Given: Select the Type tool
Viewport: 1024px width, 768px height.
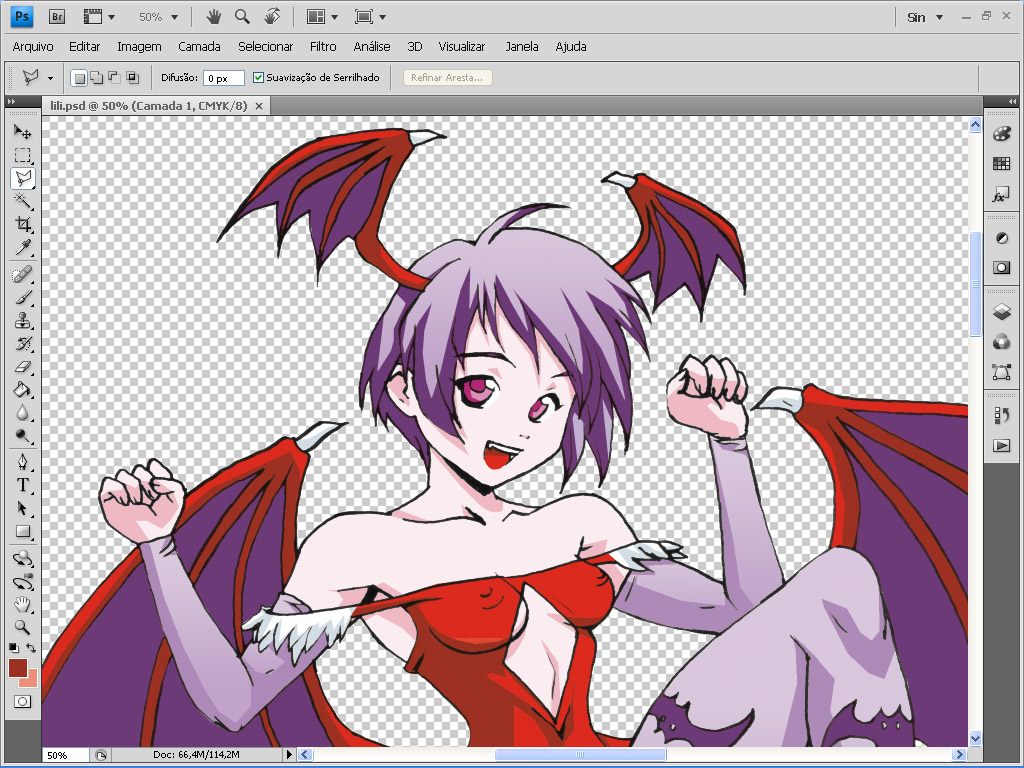Looking at the screenshot, I should pyautogui.click(x=23, y=485).
